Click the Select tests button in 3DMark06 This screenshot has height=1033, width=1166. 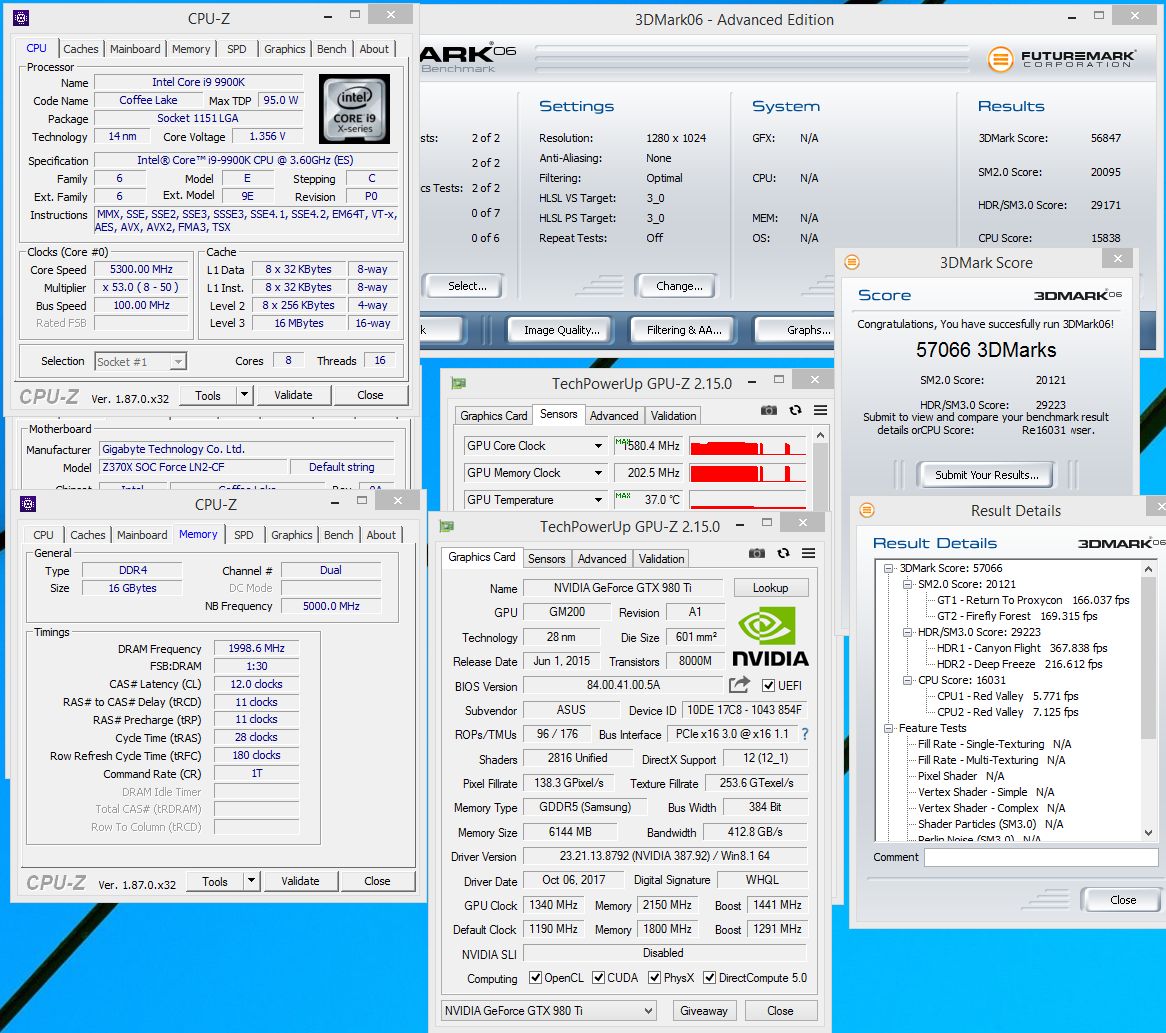point(466,286)
